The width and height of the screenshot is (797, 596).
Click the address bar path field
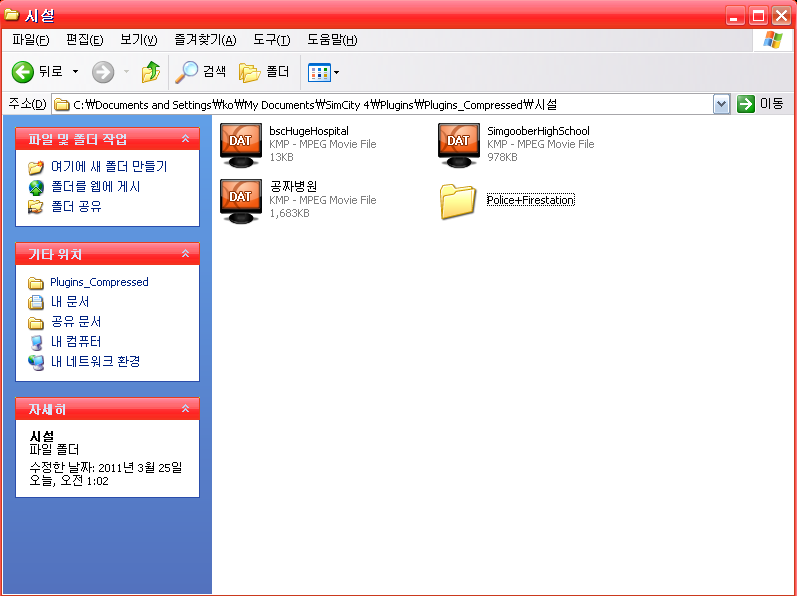coord(383,105)
